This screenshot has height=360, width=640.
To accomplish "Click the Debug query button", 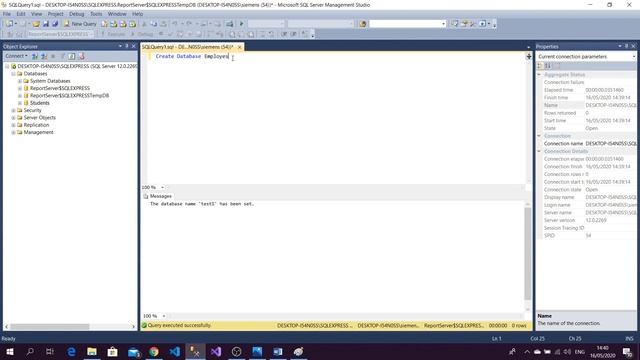I will [141, 34].
